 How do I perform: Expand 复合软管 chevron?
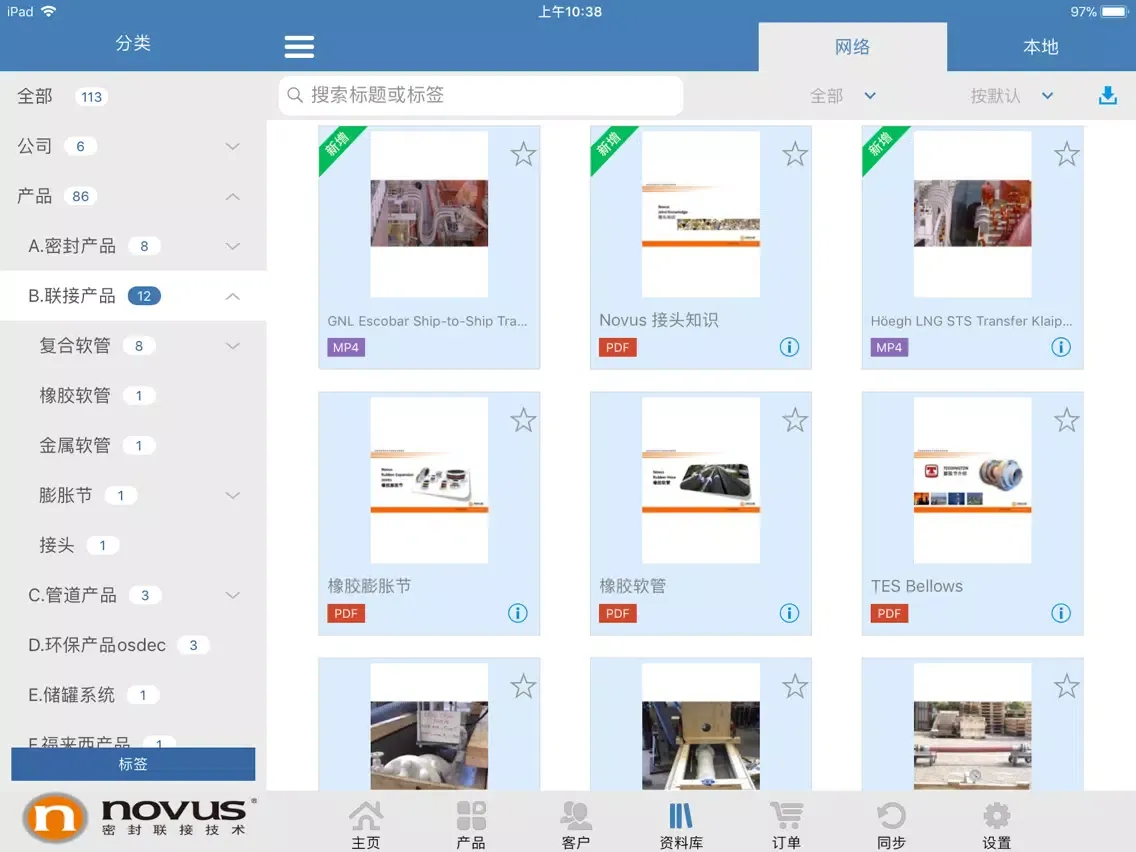(233, 346)
